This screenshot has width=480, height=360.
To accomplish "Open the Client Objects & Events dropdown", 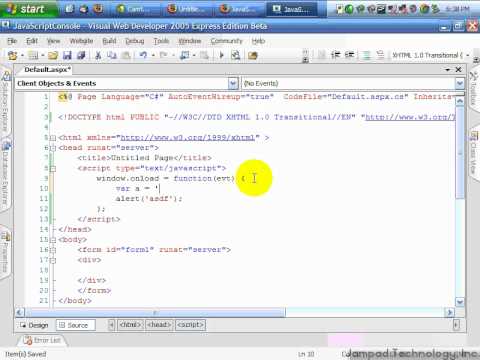I will [x=233, y=83].
